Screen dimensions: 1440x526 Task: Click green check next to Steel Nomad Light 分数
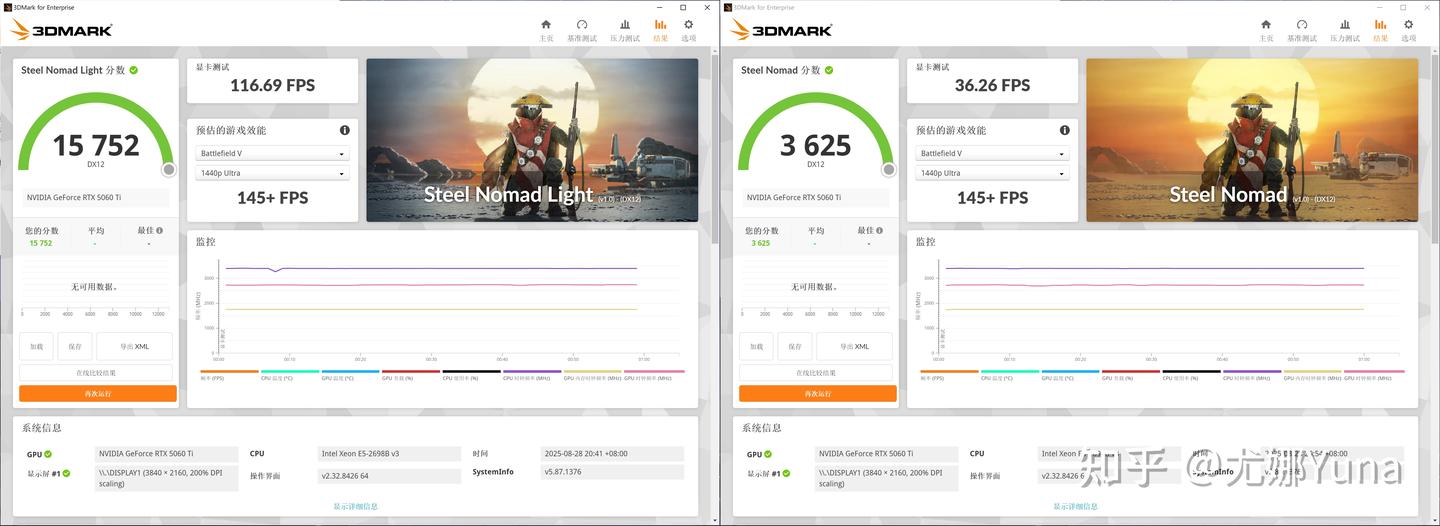133,70
